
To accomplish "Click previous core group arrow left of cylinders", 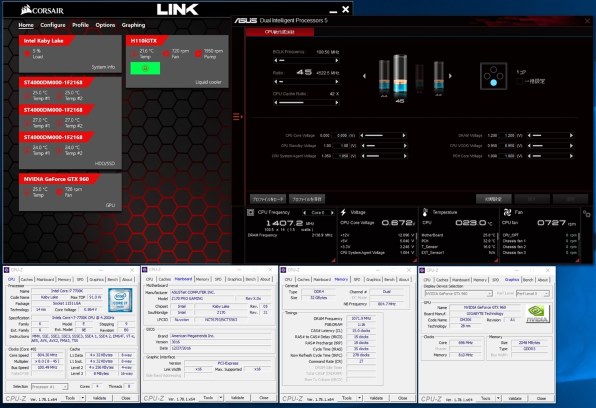I will [x=364, y=76].
